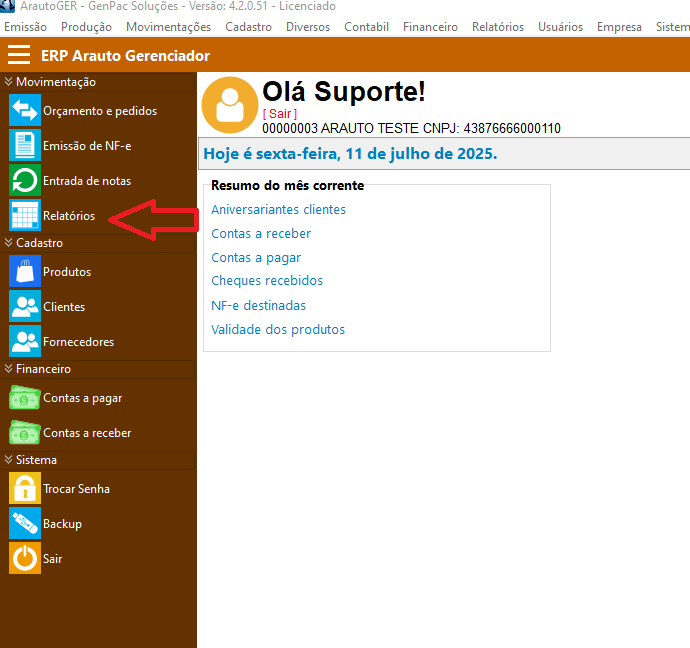This screenshot has height=648, width=690.
Task: Click the Trocar Senha padlock icon
Action: click(x=25, y=488)
